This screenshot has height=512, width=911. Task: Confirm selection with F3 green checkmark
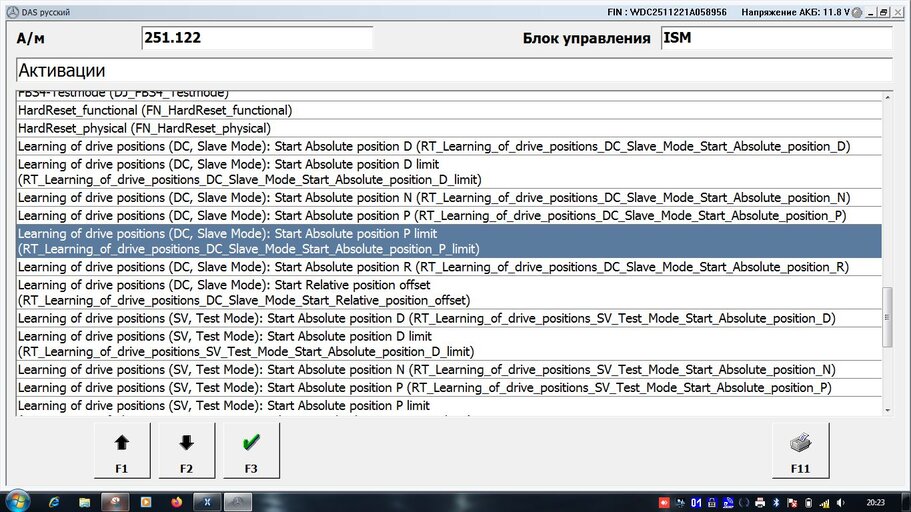(x=251, y=450)
